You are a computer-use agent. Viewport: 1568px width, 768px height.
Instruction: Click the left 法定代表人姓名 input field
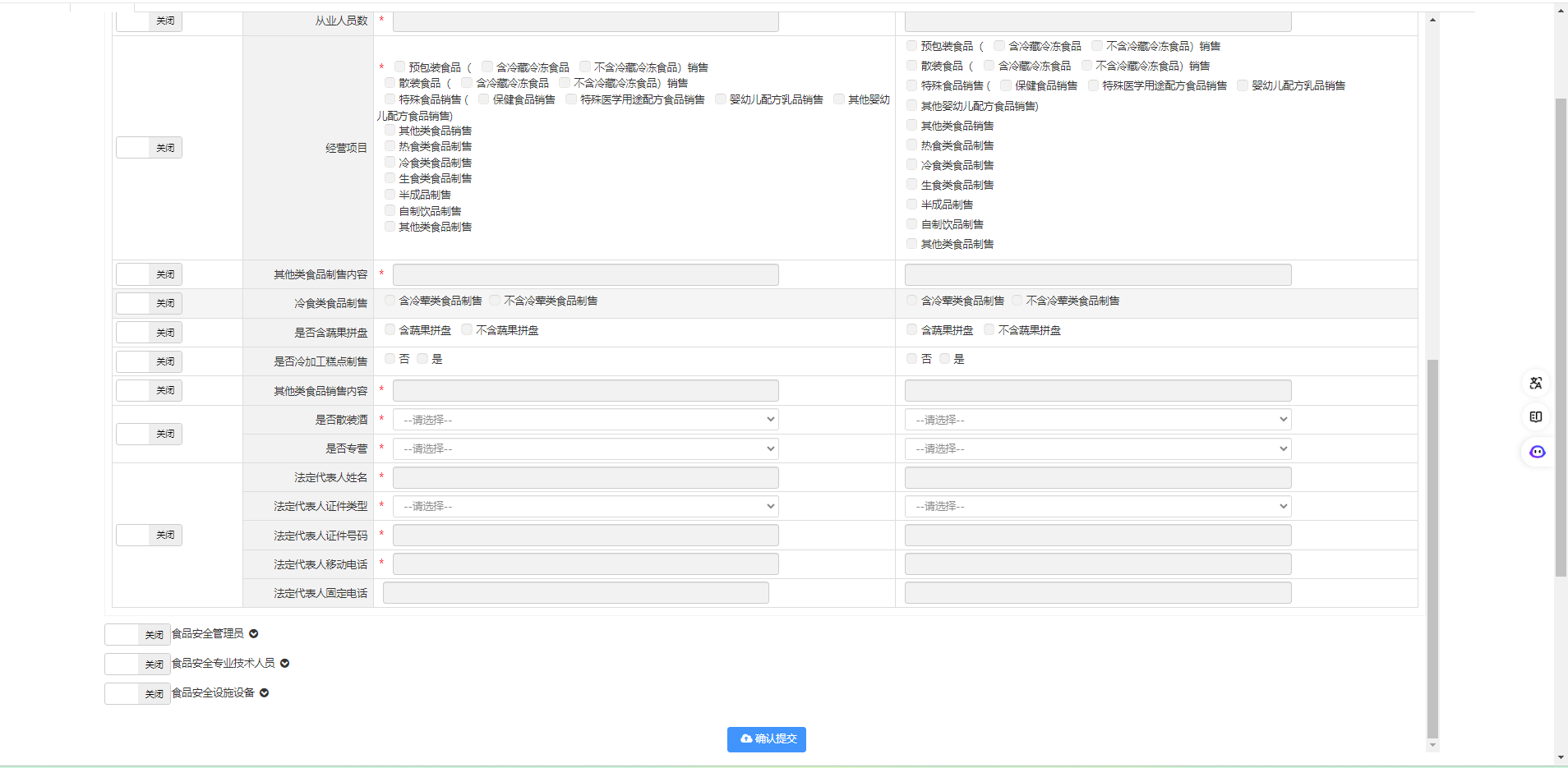pyautogui.click(x=585, y=477)
